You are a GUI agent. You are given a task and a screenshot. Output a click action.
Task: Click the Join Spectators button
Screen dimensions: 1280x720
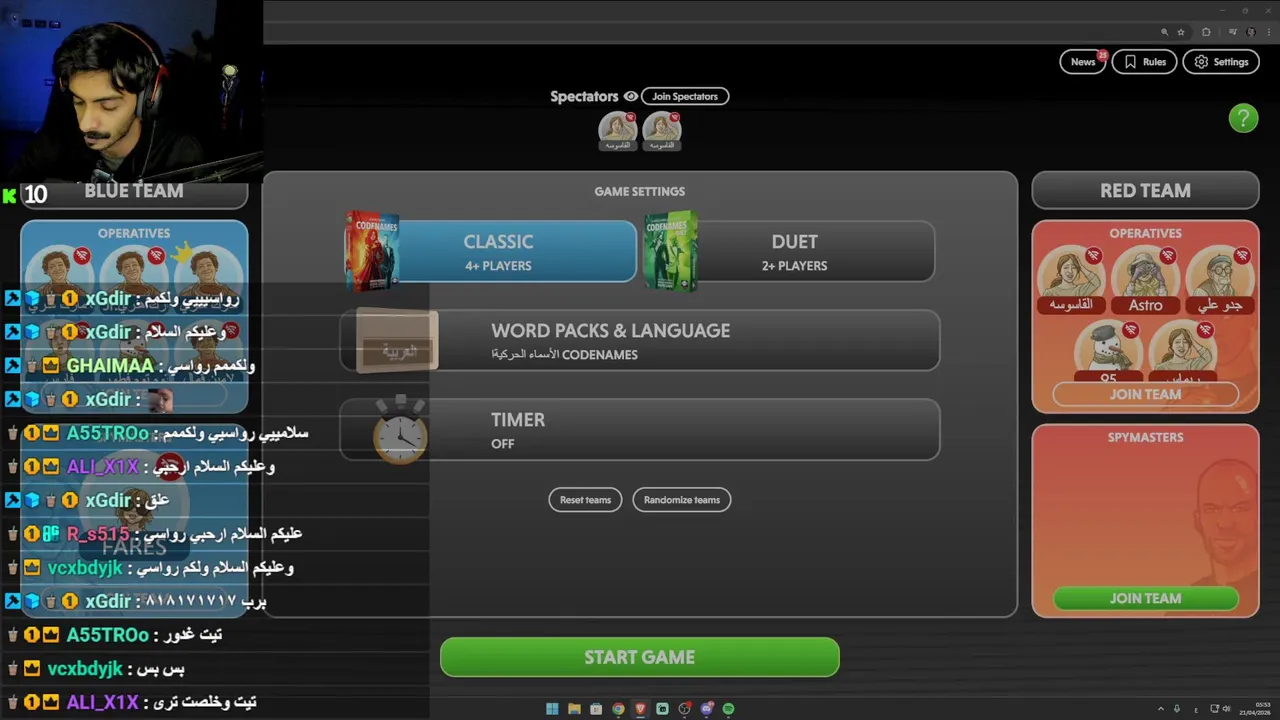pos(685,96)
